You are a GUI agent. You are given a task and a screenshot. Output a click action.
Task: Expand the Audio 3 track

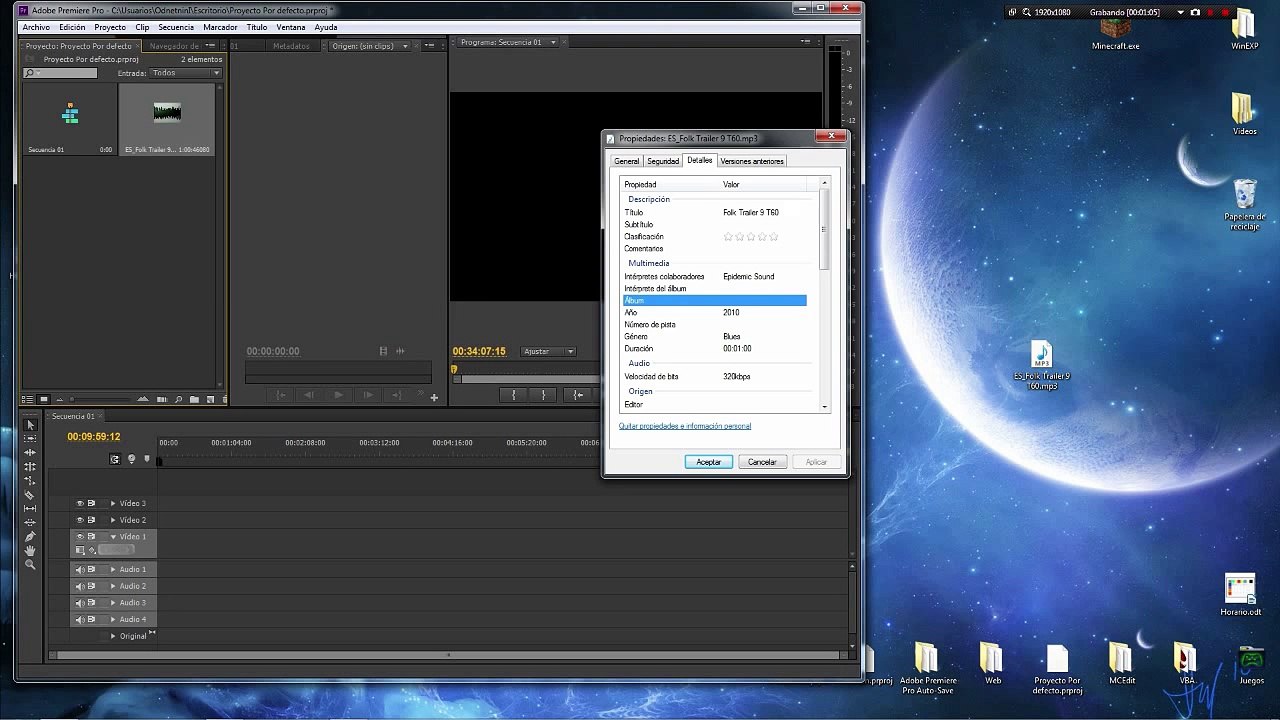click(113, 602)
